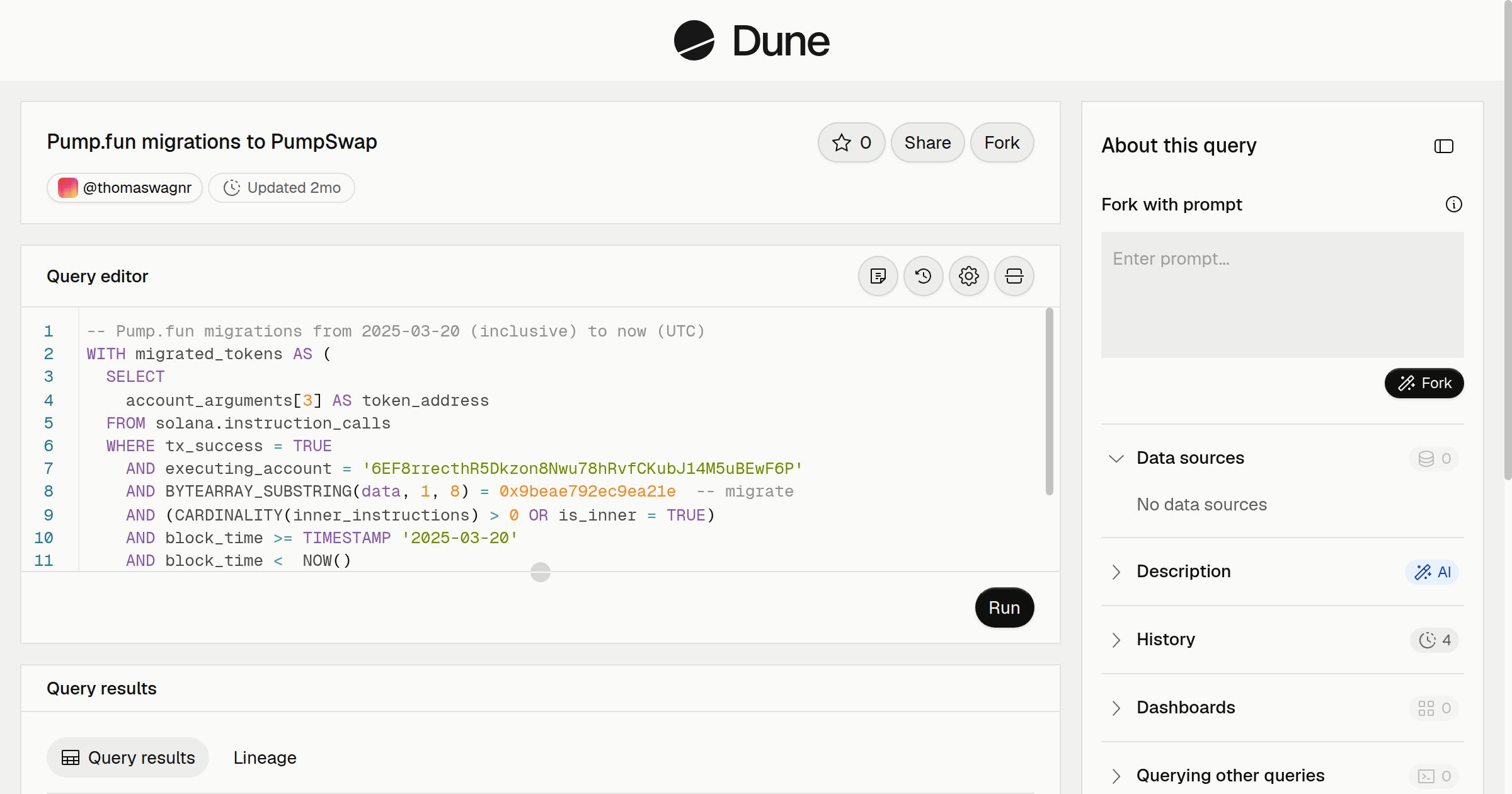1512x794 pixels.
Task: Toggle editor layout collapse icon
Action: tap(1014, 276)
